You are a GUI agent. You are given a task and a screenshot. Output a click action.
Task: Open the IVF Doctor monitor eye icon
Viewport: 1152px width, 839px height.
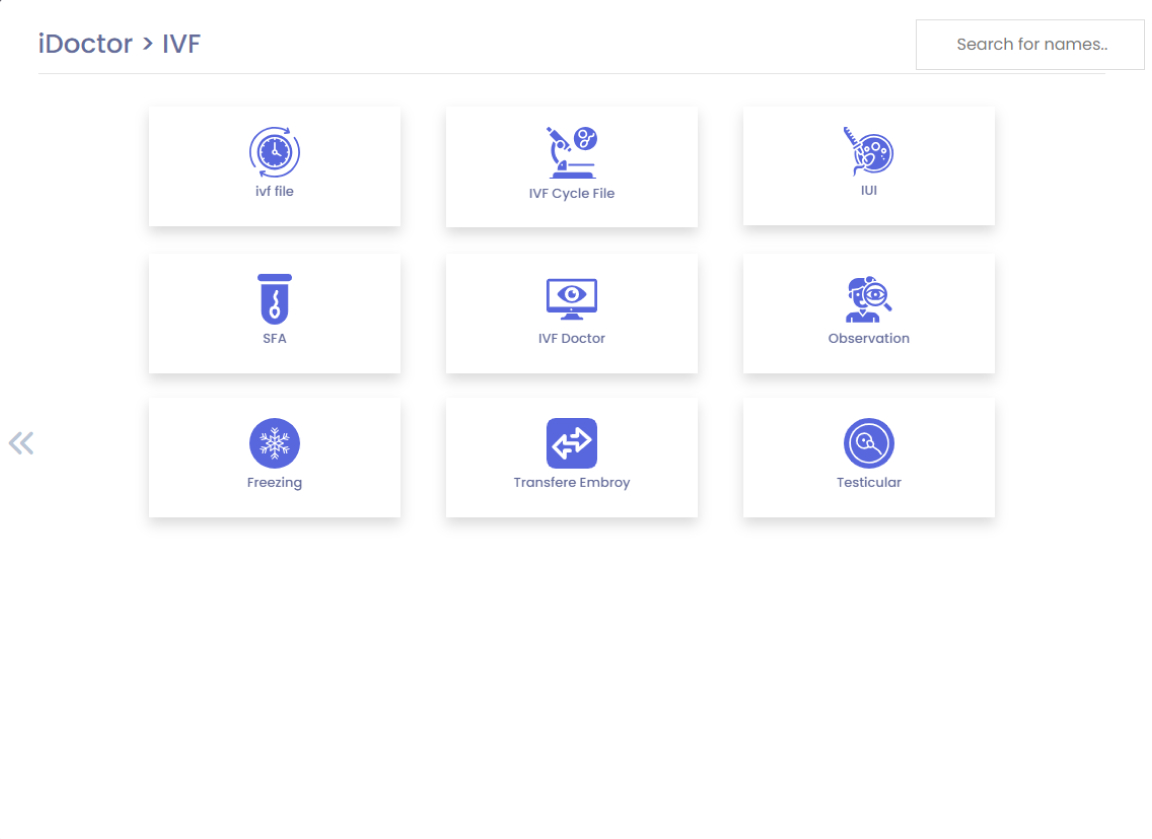(571, 298)
